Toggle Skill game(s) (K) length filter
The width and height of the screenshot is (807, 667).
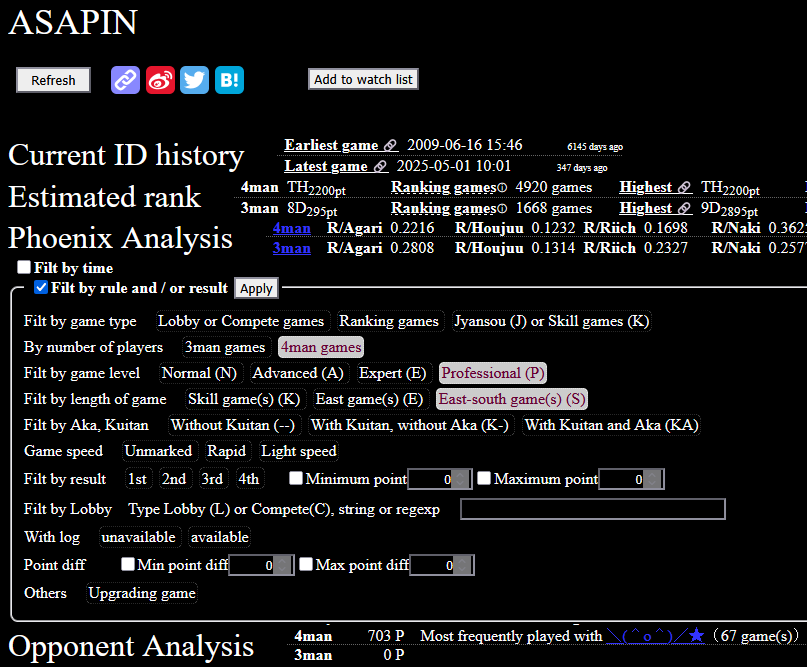[244, 399]
